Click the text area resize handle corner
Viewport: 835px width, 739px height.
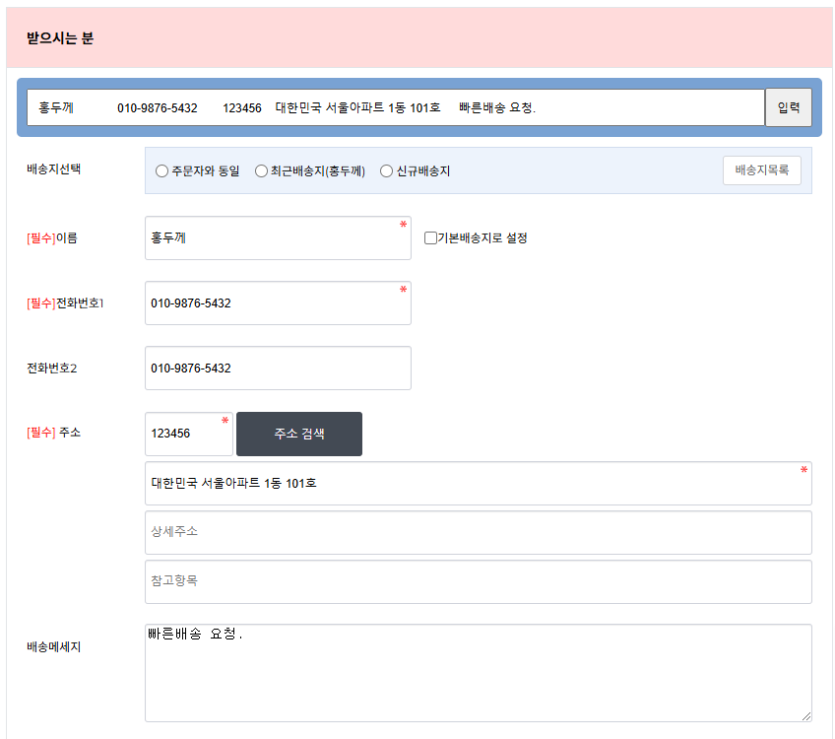805,715
